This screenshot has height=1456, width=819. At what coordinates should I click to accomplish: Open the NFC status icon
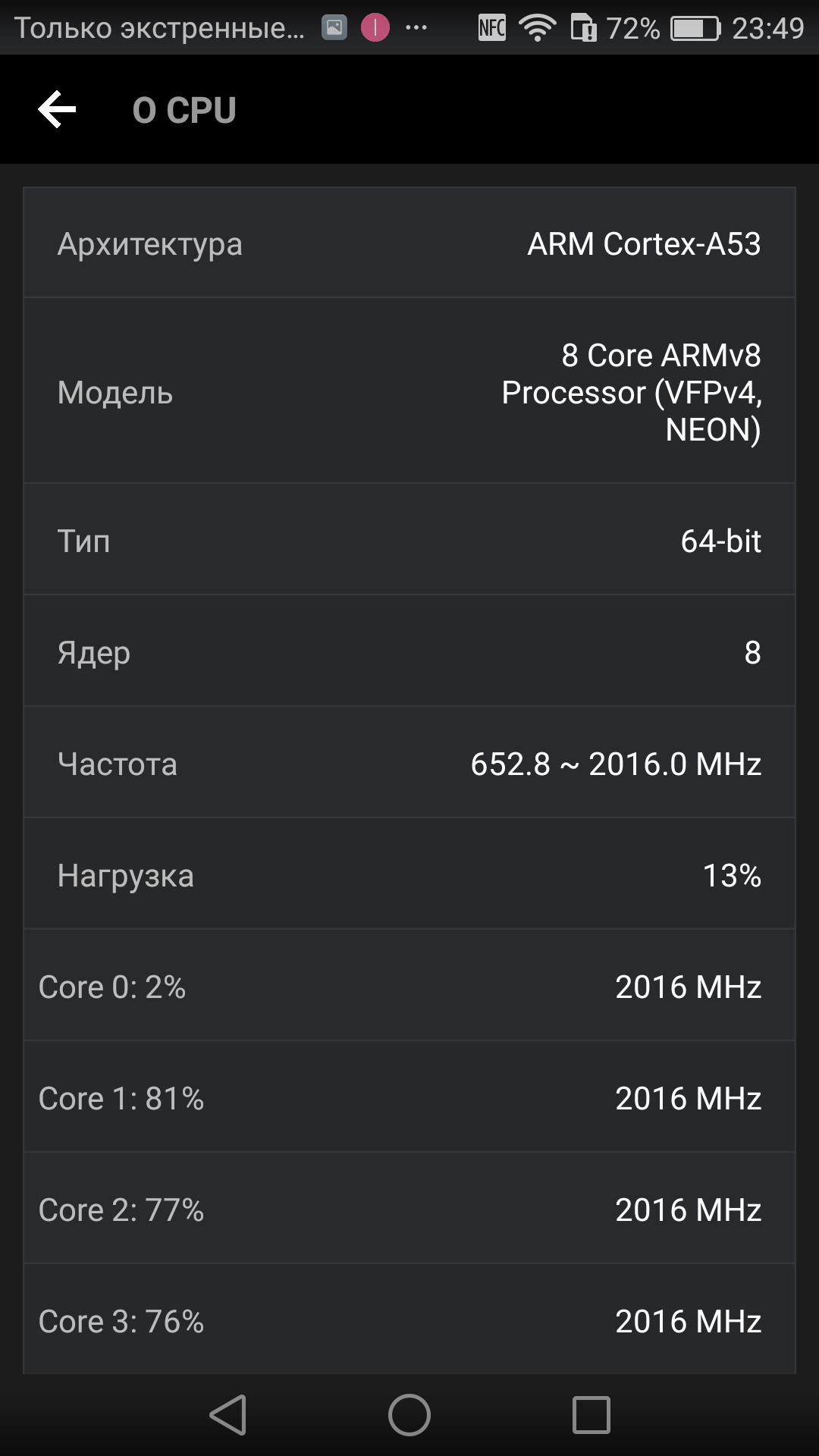492,29
